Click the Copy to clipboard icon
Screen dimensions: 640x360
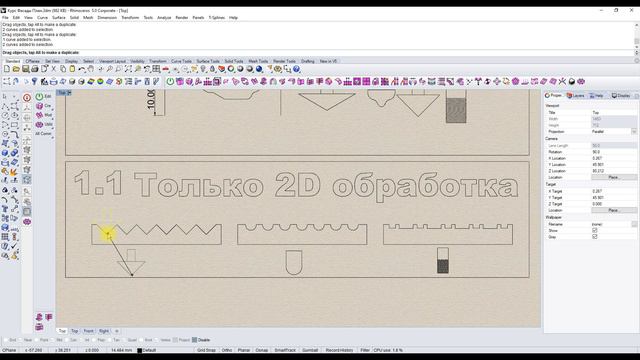click(63, 69)
